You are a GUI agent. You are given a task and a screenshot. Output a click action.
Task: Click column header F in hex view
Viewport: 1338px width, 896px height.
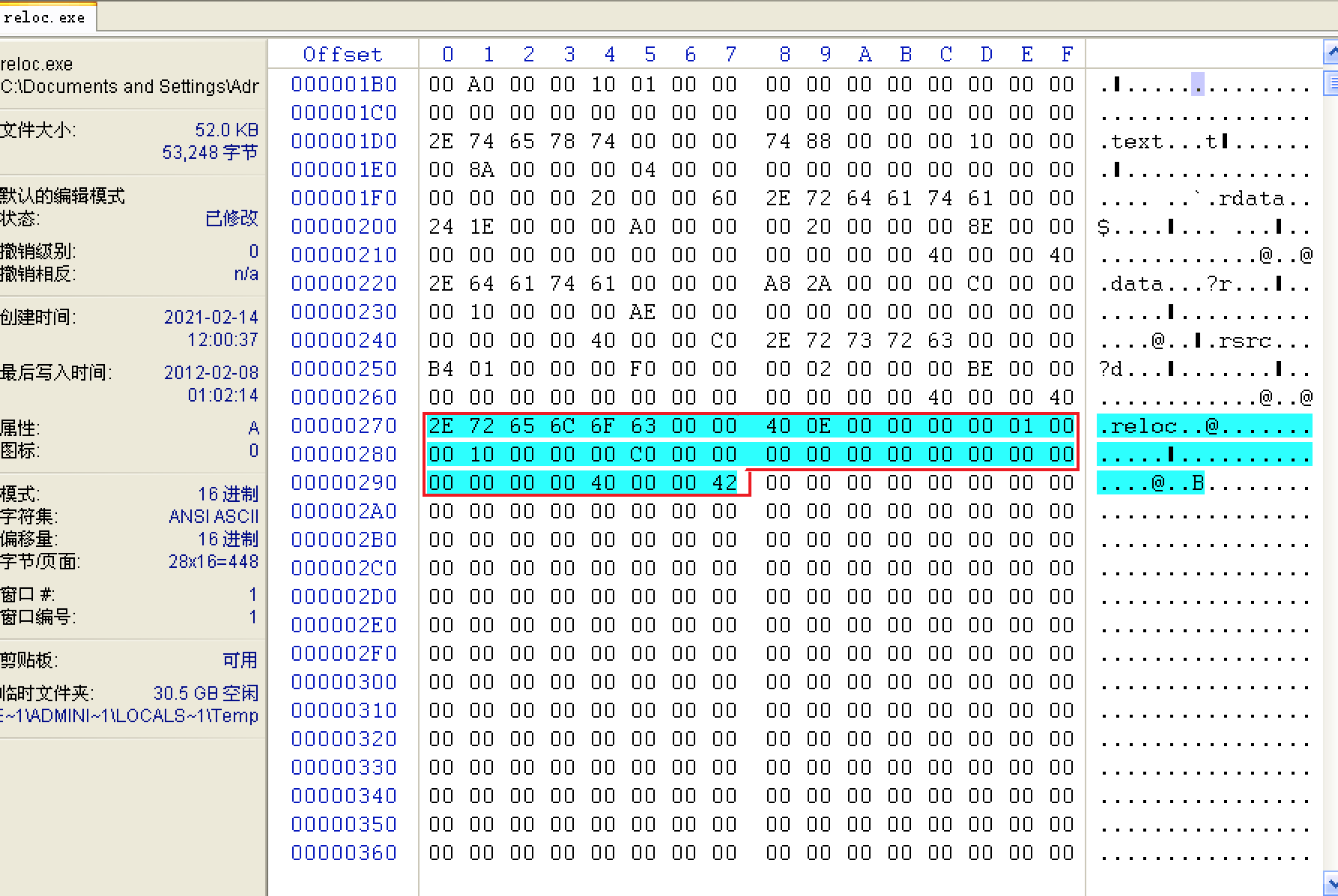[x=1067, y=55]
